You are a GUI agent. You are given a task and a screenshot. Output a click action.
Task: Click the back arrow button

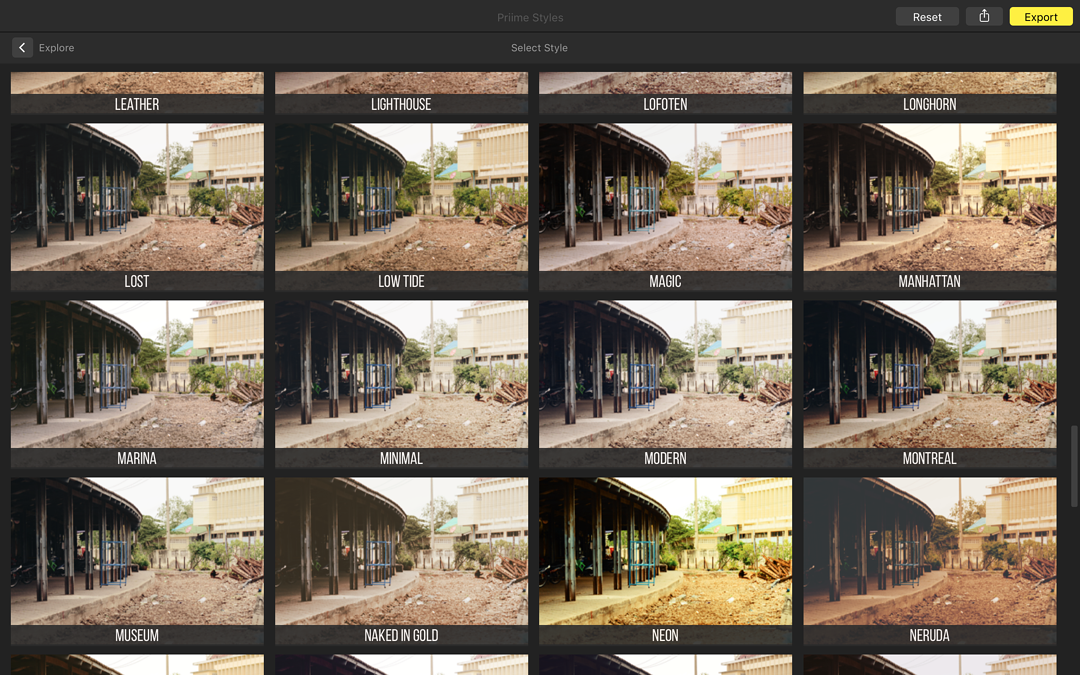click(22, 48)
